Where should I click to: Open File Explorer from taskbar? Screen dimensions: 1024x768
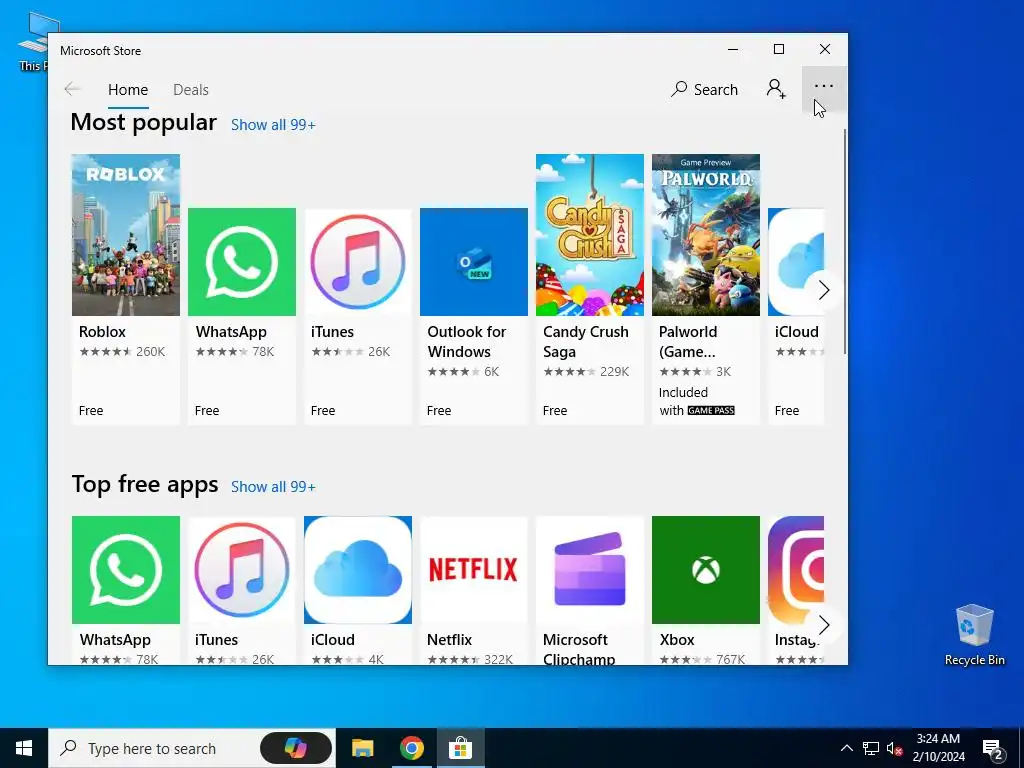[362, 748]
